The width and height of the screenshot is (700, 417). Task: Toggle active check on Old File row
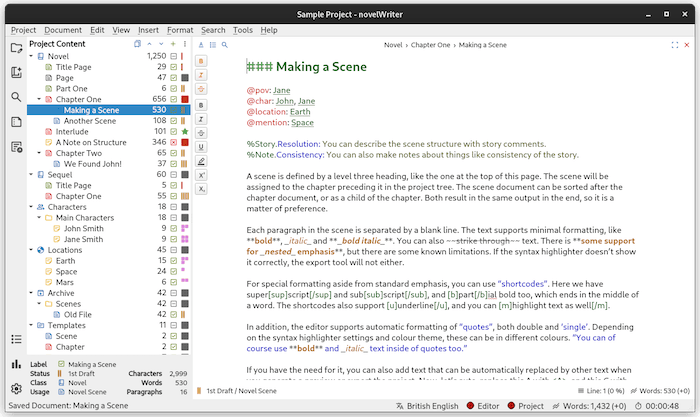pos(174,314)
